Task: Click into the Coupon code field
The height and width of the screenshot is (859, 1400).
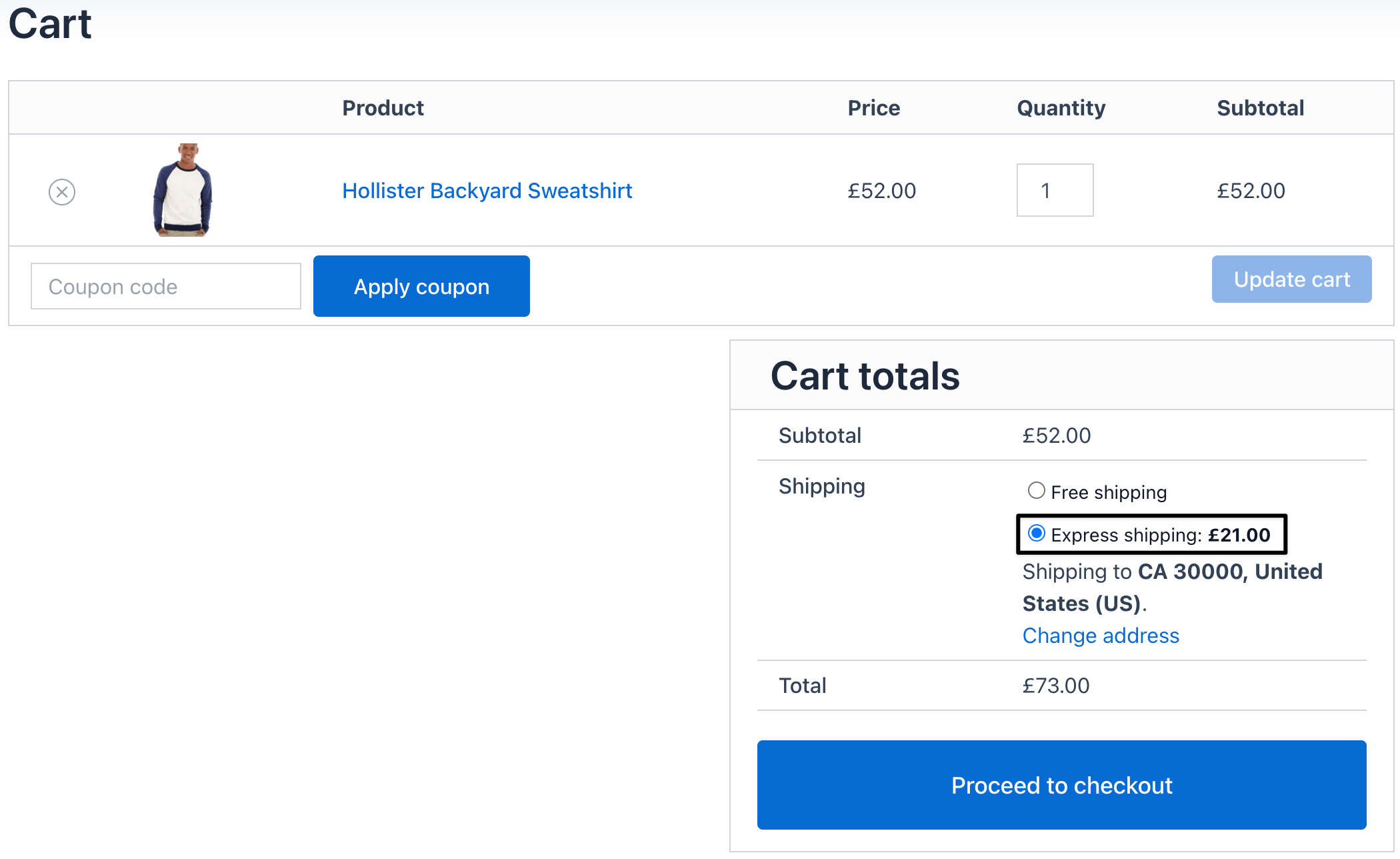Action: tap(166, 287)
